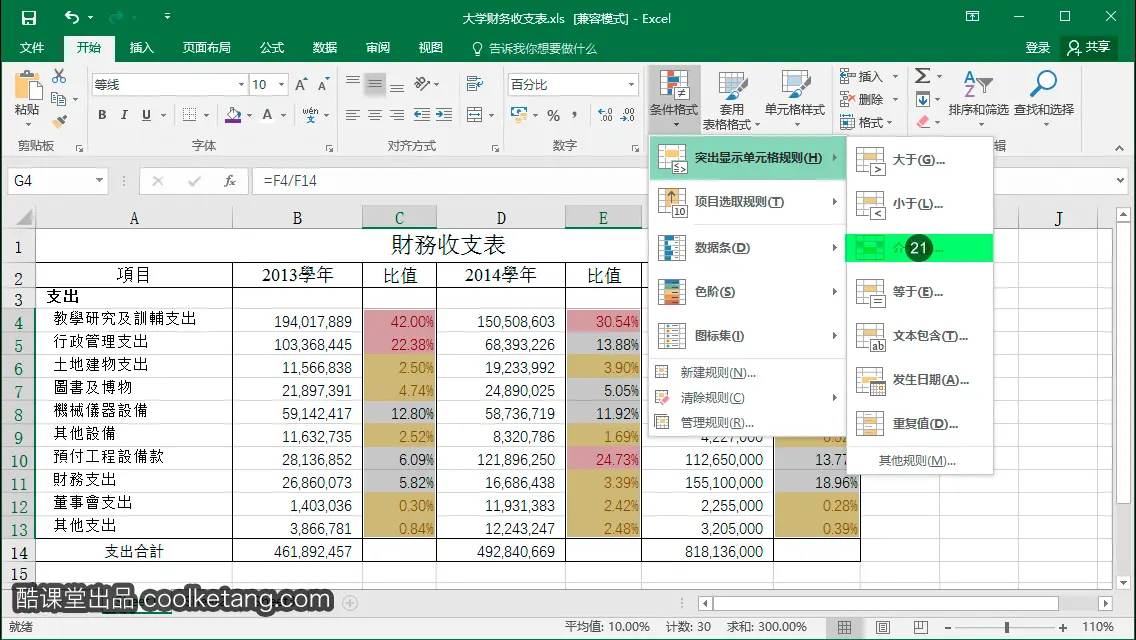Image resolution: width=1136 pixels, height=640 pixels.
Task: Open the 文件 tab
Action: (32, 48)
